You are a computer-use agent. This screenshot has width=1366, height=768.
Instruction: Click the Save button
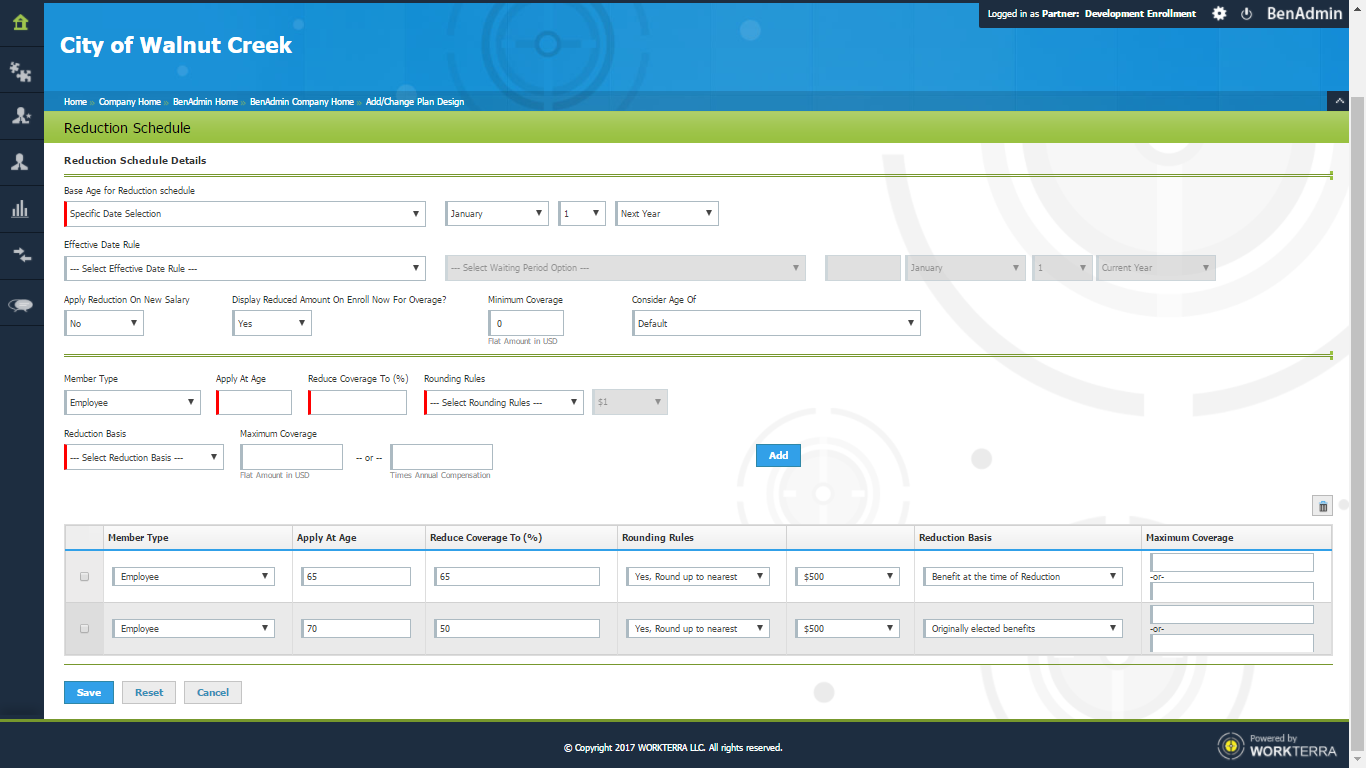(89, 692)
